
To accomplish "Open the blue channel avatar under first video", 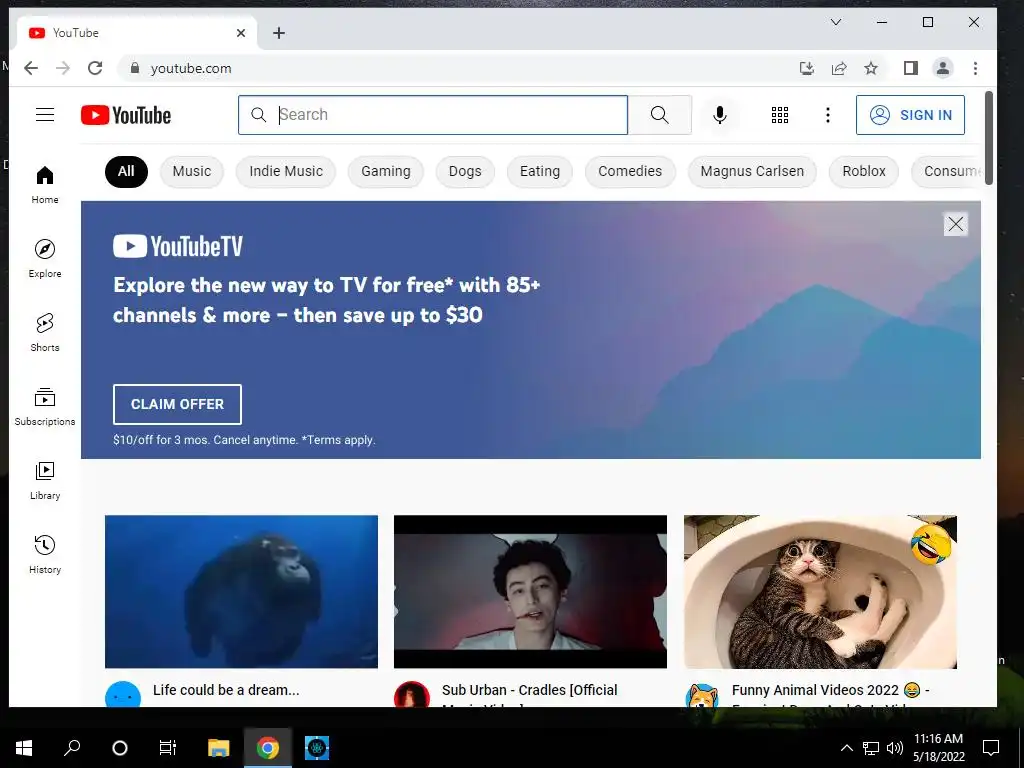I will click(123, 695).
